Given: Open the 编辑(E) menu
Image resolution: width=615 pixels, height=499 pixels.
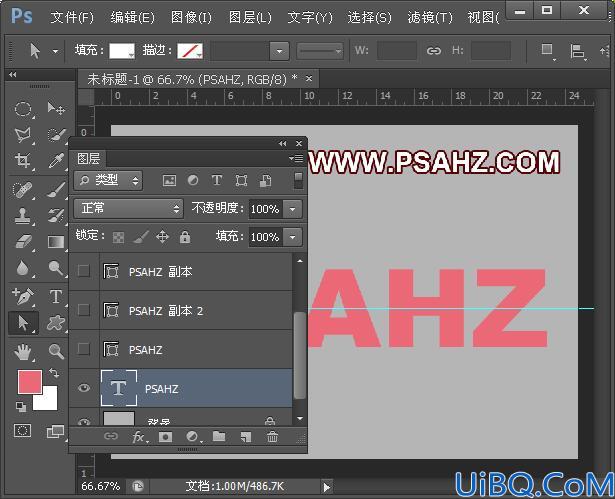Looking at the screenshot, I should [x=133, y=17].
